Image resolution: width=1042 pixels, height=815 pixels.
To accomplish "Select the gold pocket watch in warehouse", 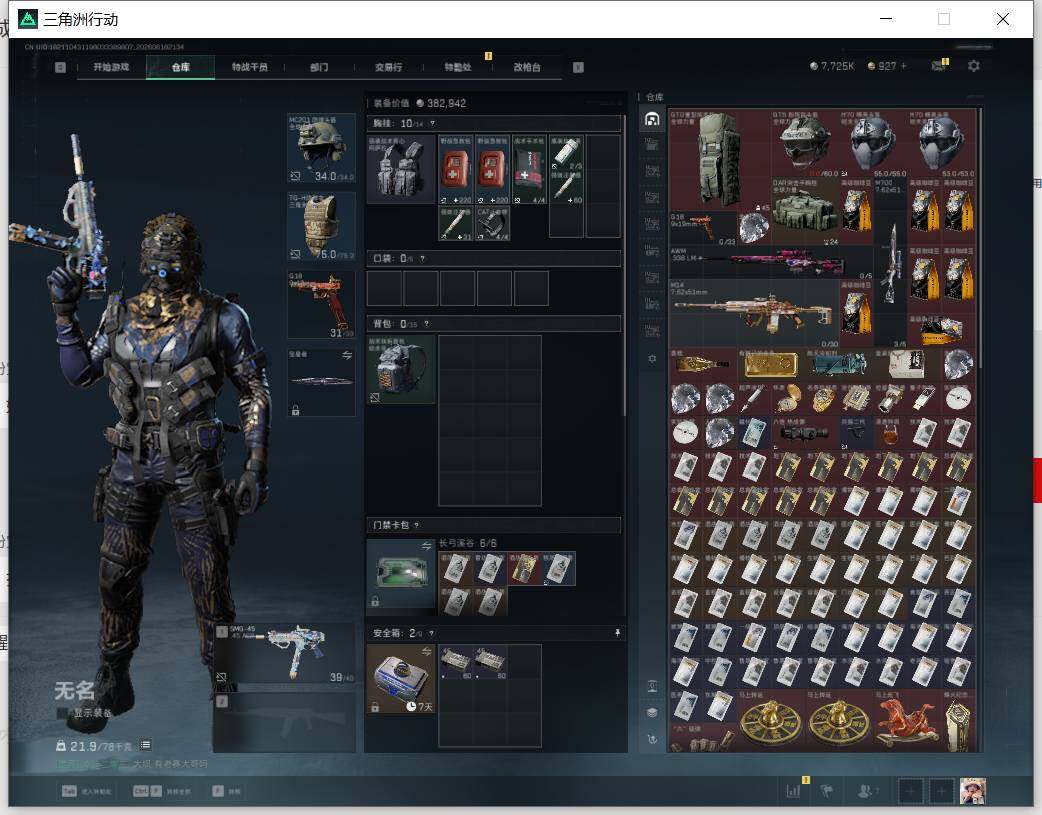I will pos(788,399).
